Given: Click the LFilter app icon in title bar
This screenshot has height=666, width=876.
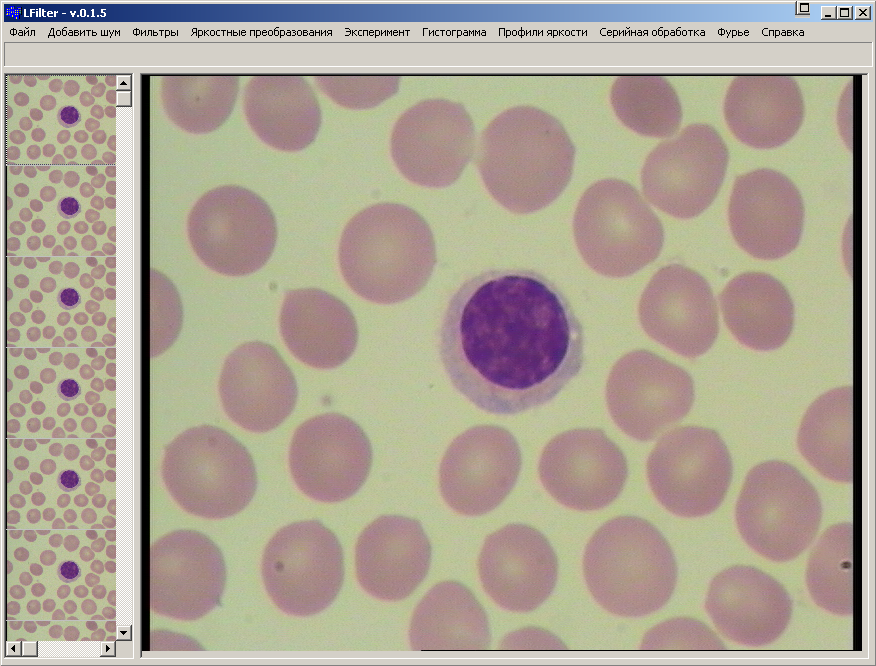Looking at the screenshot, I should [x=12, y=12].
